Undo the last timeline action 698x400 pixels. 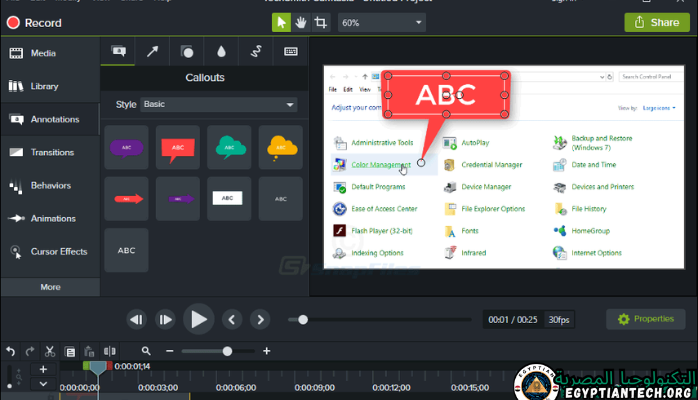(x=11, y=351)
